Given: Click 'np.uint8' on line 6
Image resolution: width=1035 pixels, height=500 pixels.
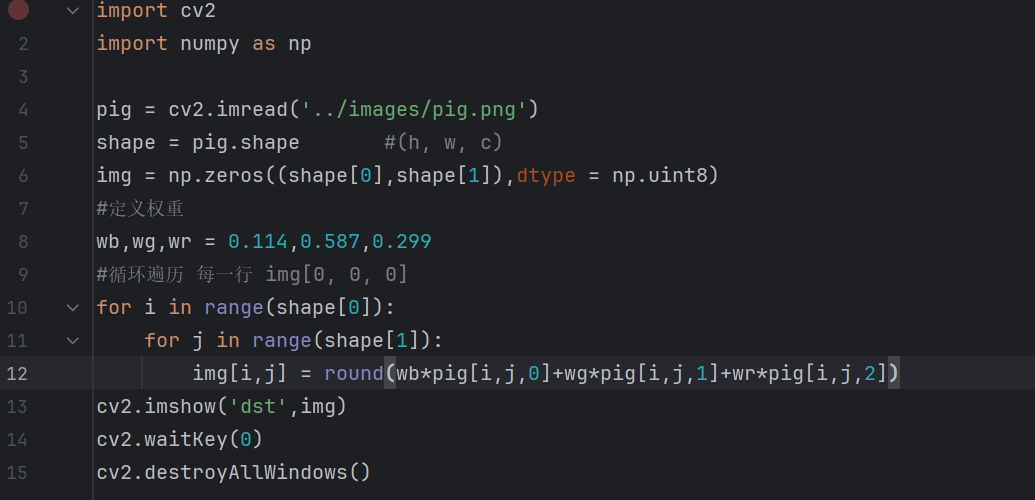Looking at the screenshot, I should [659, 176].
